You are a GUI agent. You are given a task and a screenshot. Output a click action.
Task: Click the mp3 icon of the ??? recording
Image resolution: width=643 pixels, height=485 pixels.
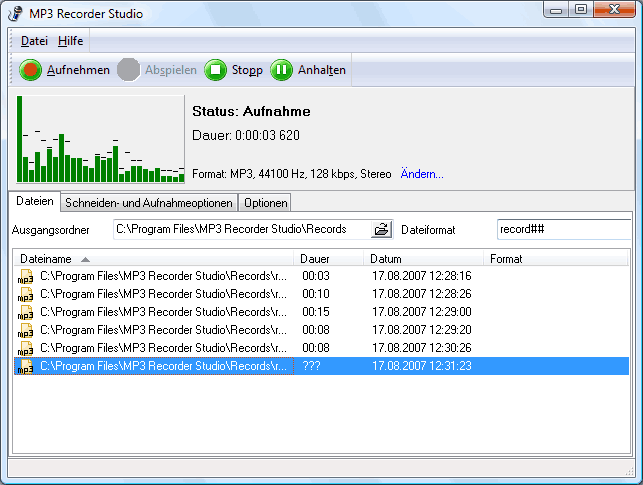pyautogui.click(x=25, y=367)
